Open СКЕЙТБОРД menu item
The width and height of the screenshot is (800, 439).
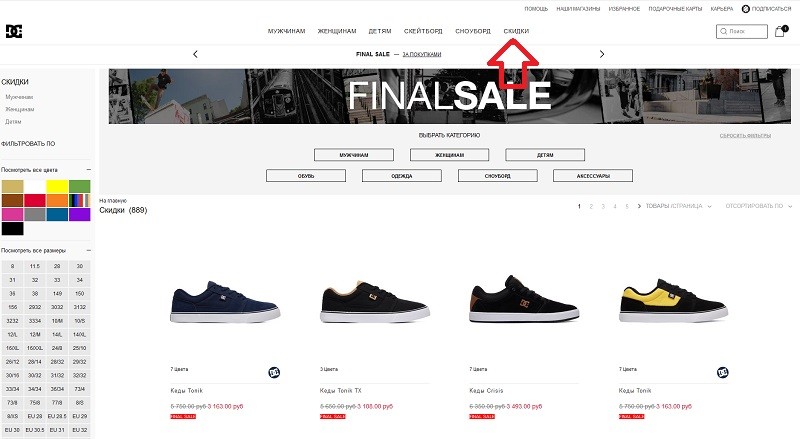point(423,31)
